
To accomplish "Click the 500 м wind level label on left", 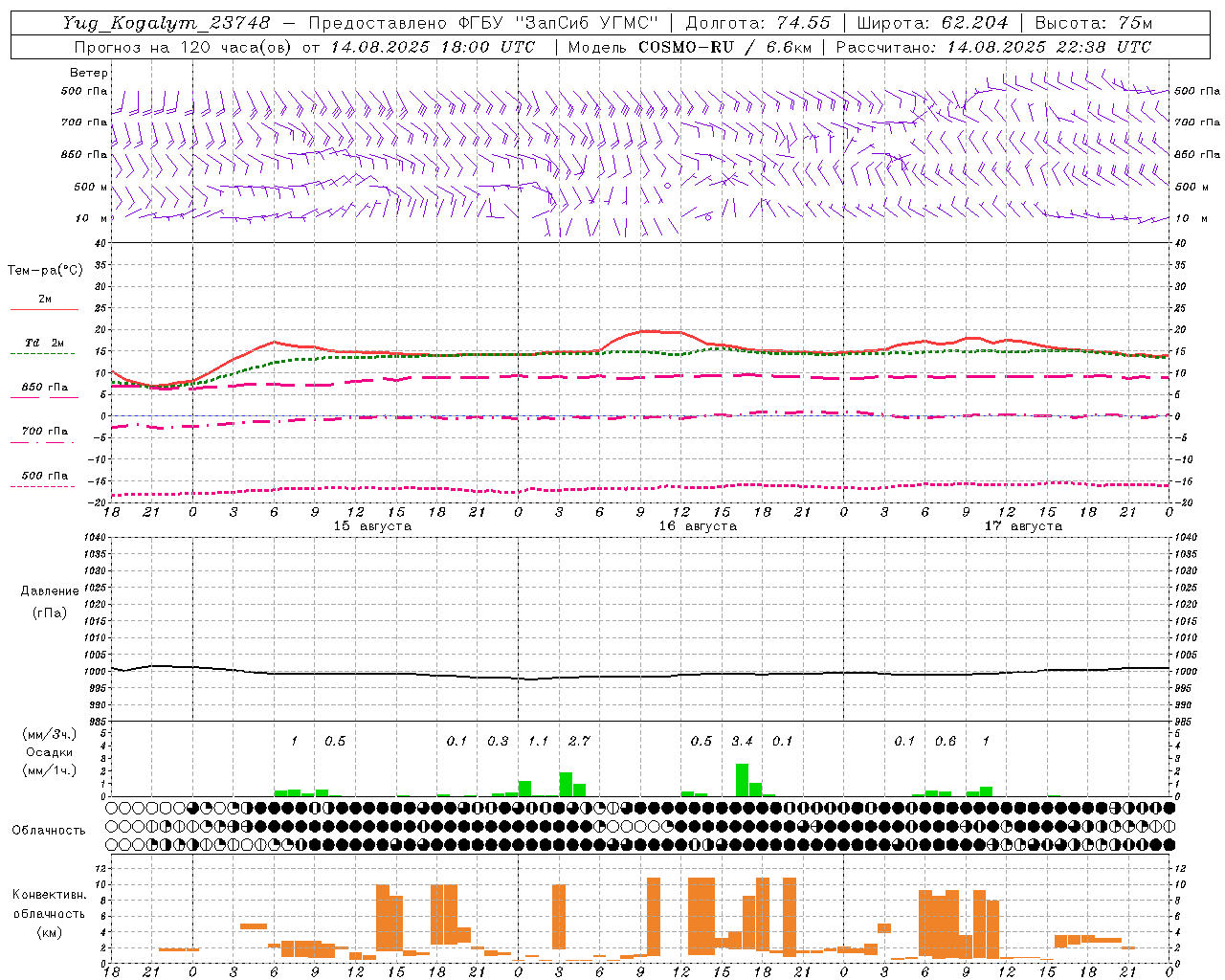I will 91,187.
